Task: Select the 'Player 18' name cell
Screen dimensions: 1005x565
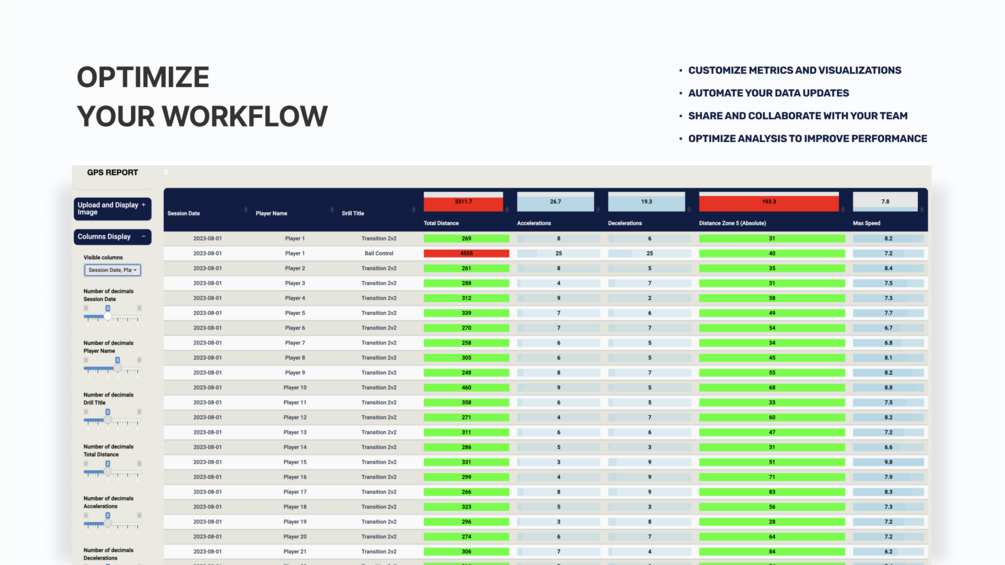Action: click(295, 507)
